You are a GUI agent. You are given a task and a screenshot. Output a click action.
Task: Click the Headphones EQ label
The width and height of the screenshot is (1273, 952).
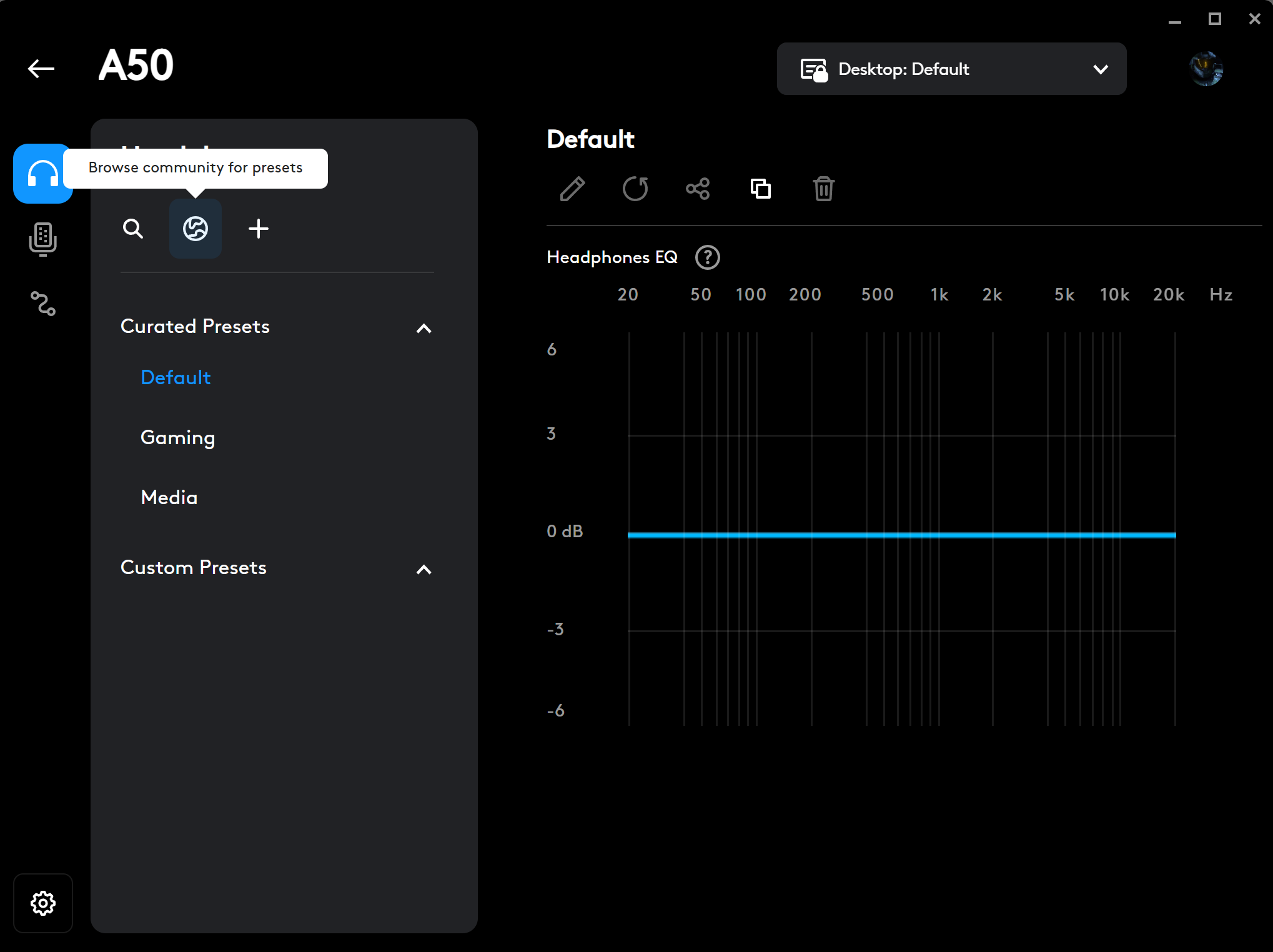(x=612, y=257)
